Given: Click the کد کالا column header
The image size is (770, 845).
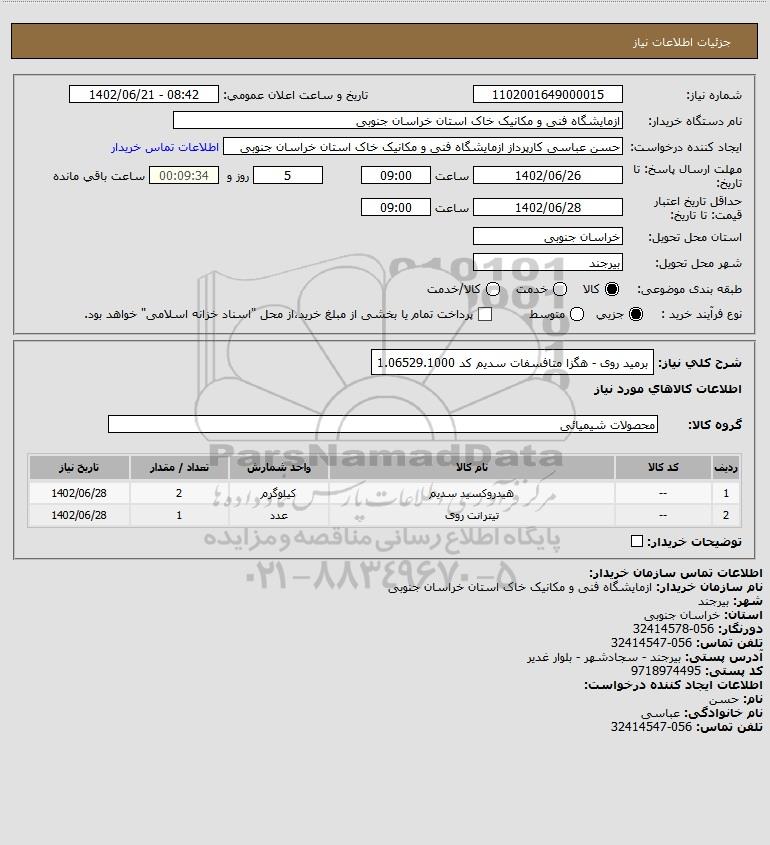Looking at the screenshot, I should click(663, 467).
